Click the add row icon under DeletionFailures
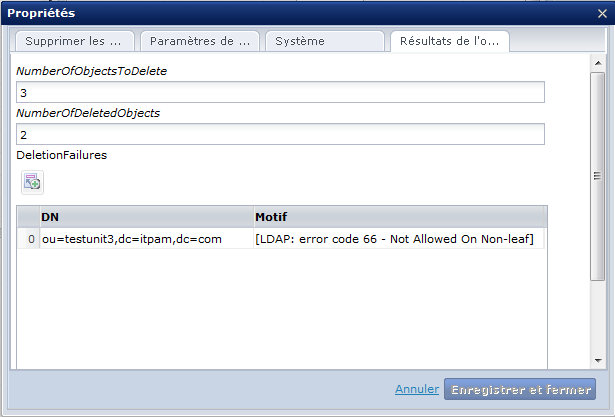Viewport: 615px width, 417px height. pyautogui.click(x=32, y=182)
